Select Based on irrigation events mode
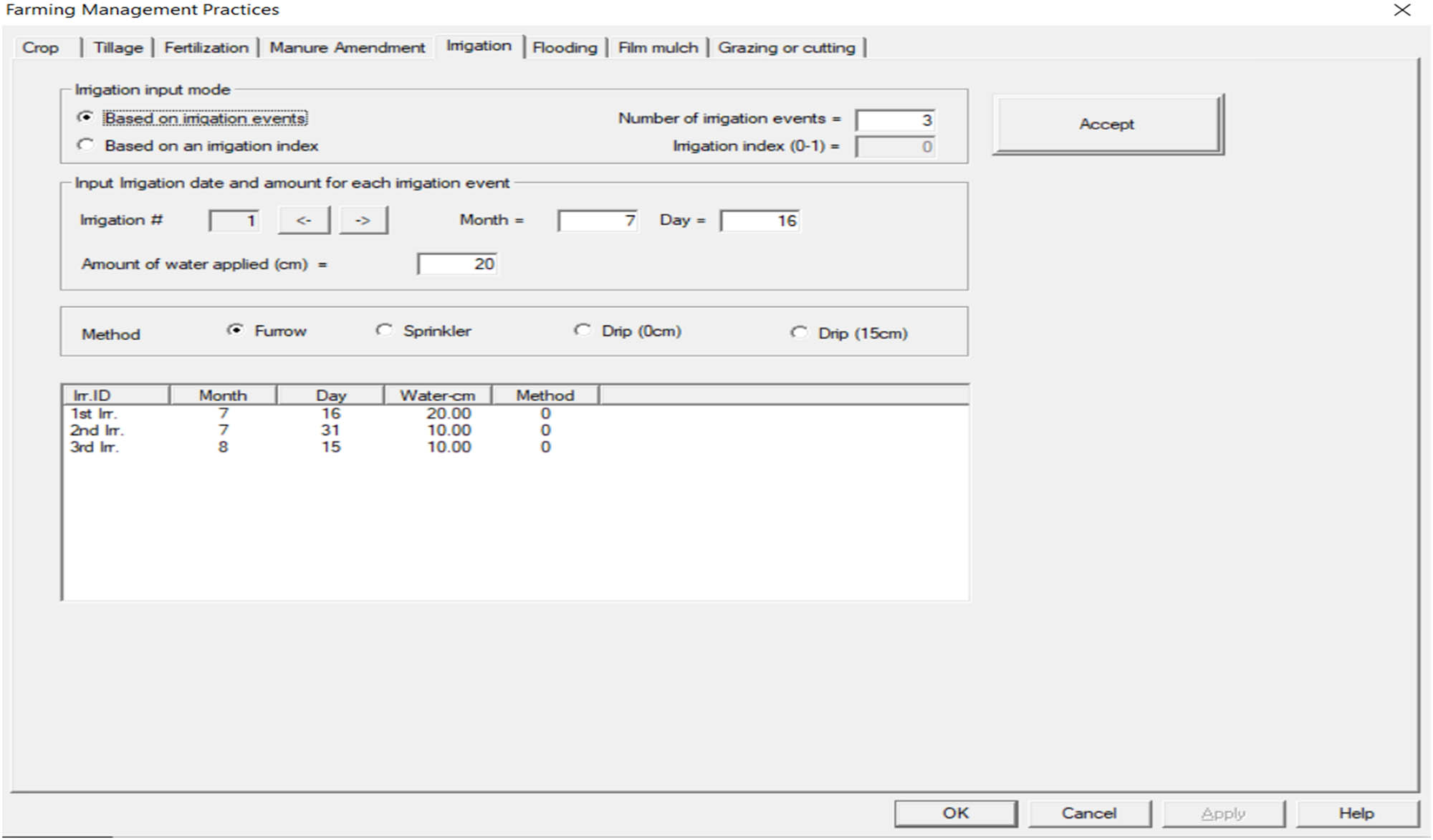 point(86,117)
